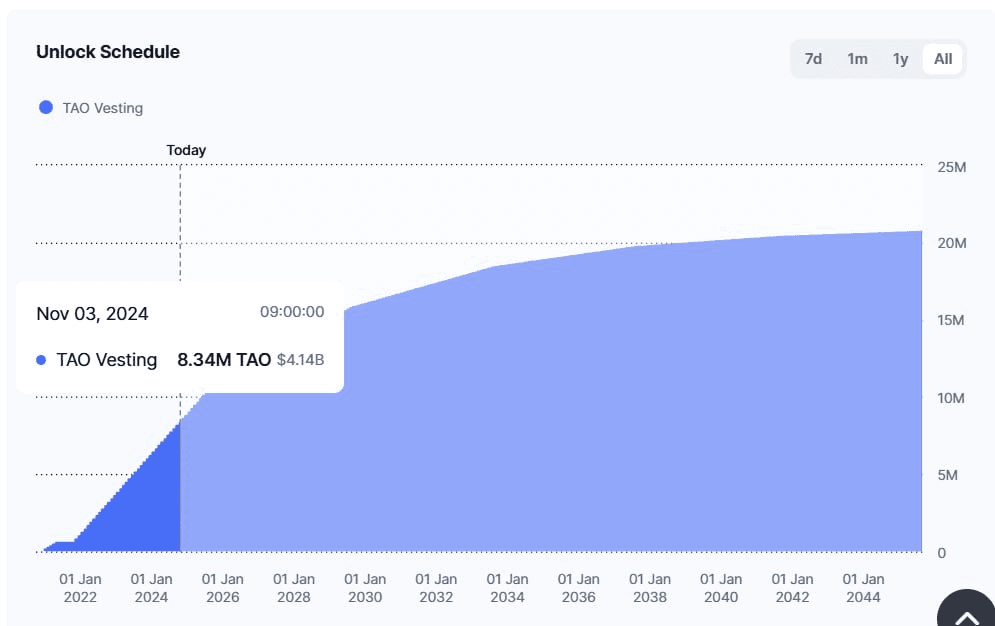Click the scroll-to-top chevron button
Screen dimensions: 995x626
pos(966,609)
